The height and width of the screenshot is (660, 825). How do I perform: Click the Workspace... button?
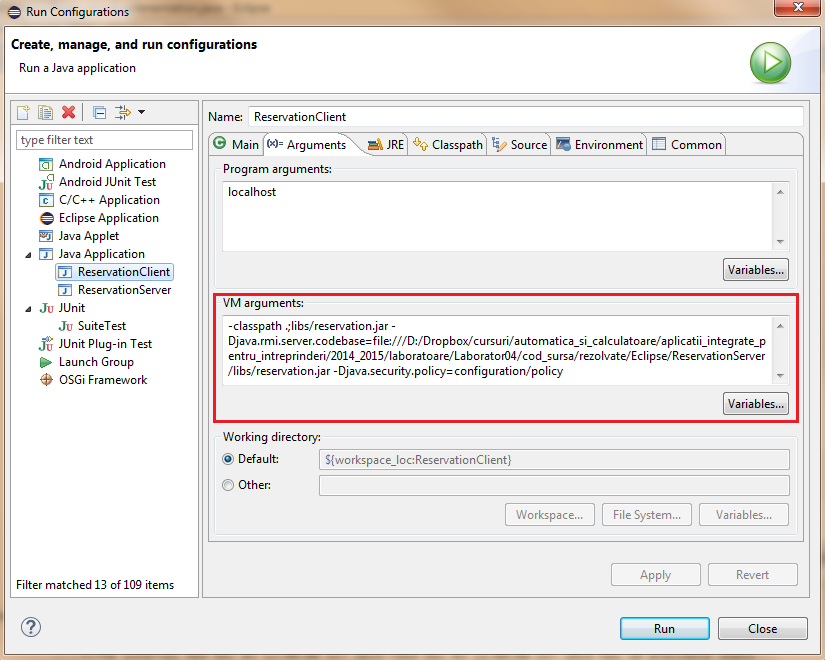[x=549, y=515]
